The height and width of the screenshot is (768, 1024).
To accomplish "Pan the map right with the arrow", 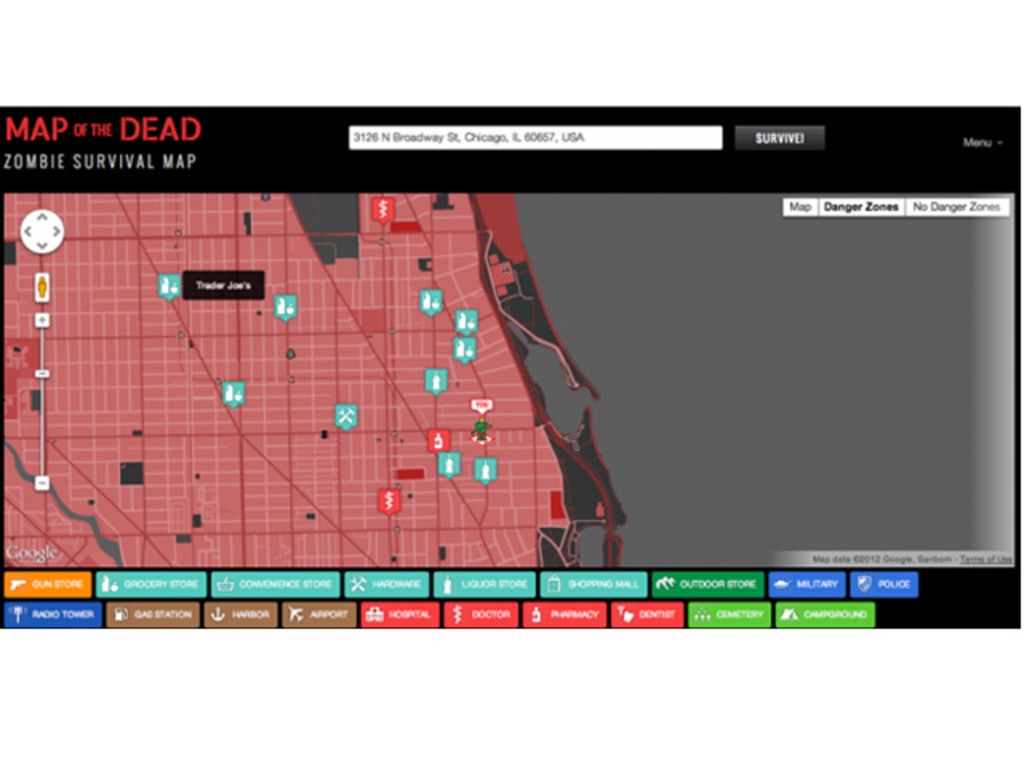I will [x=57, y=231].
